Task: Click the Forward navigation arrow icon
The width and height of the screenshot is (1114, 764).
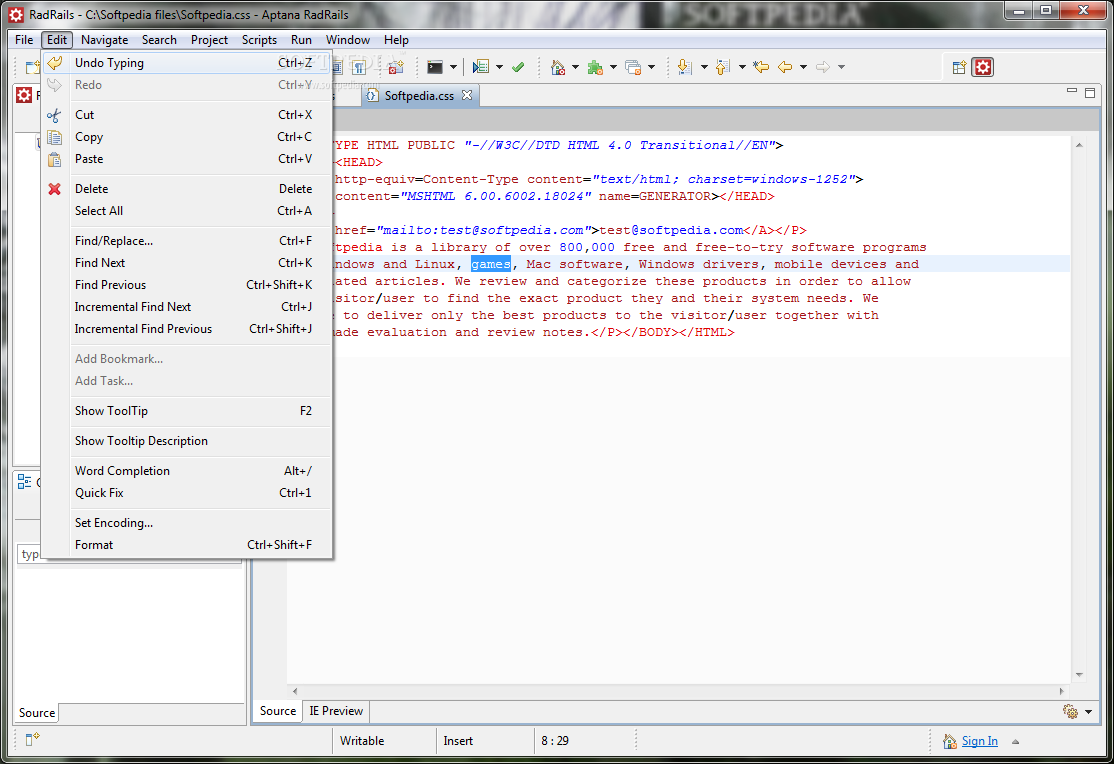Action: tap(823, 67)
